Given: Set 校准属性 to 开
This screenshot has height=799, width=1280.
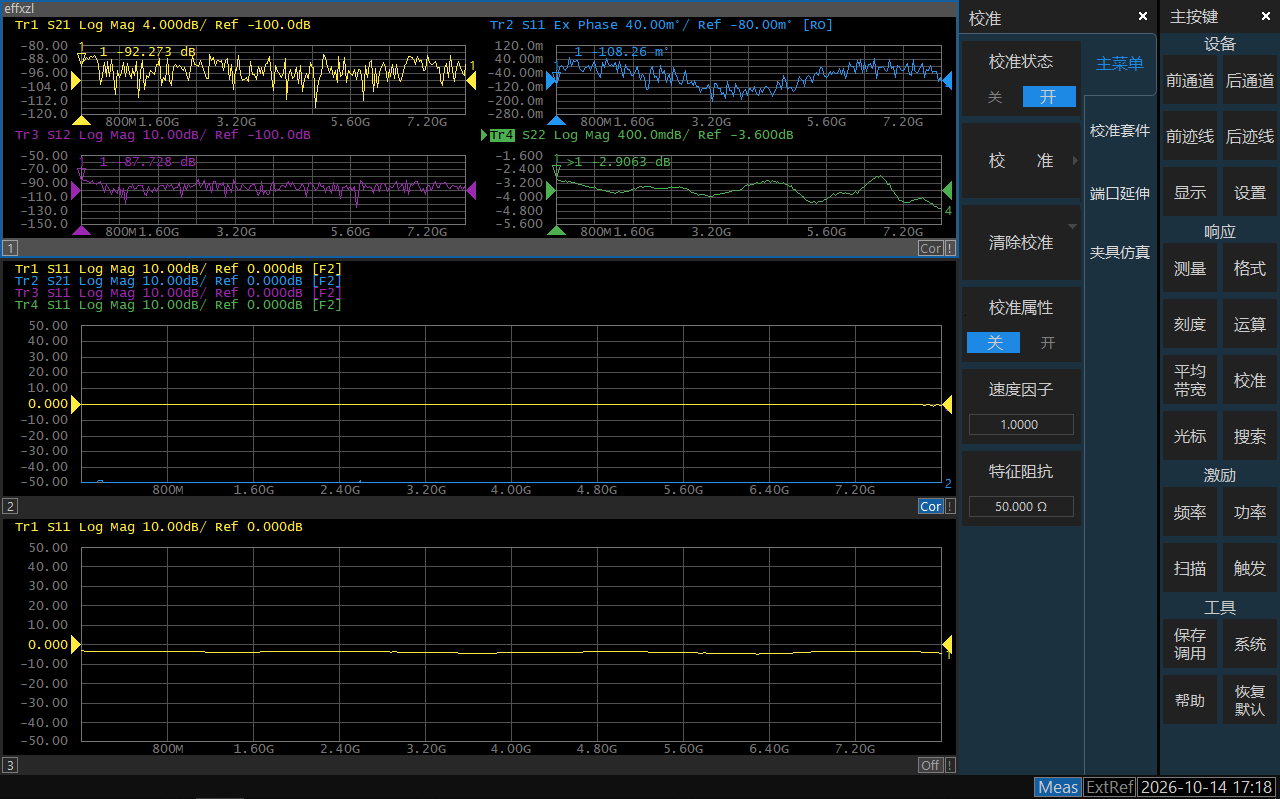Looking at the screenshot, I should (1048, 343).
